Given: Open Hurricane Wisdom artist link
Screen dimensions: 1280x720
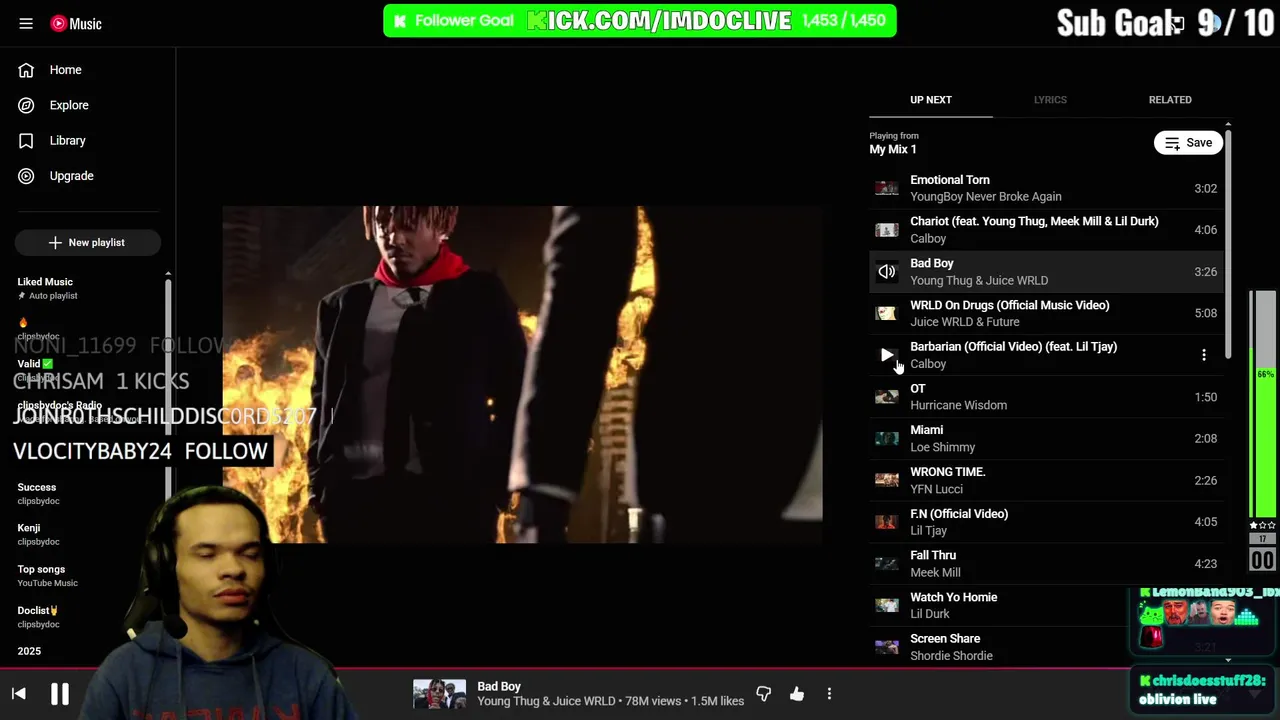Looking at the screenshot, I should click(958, 405).
